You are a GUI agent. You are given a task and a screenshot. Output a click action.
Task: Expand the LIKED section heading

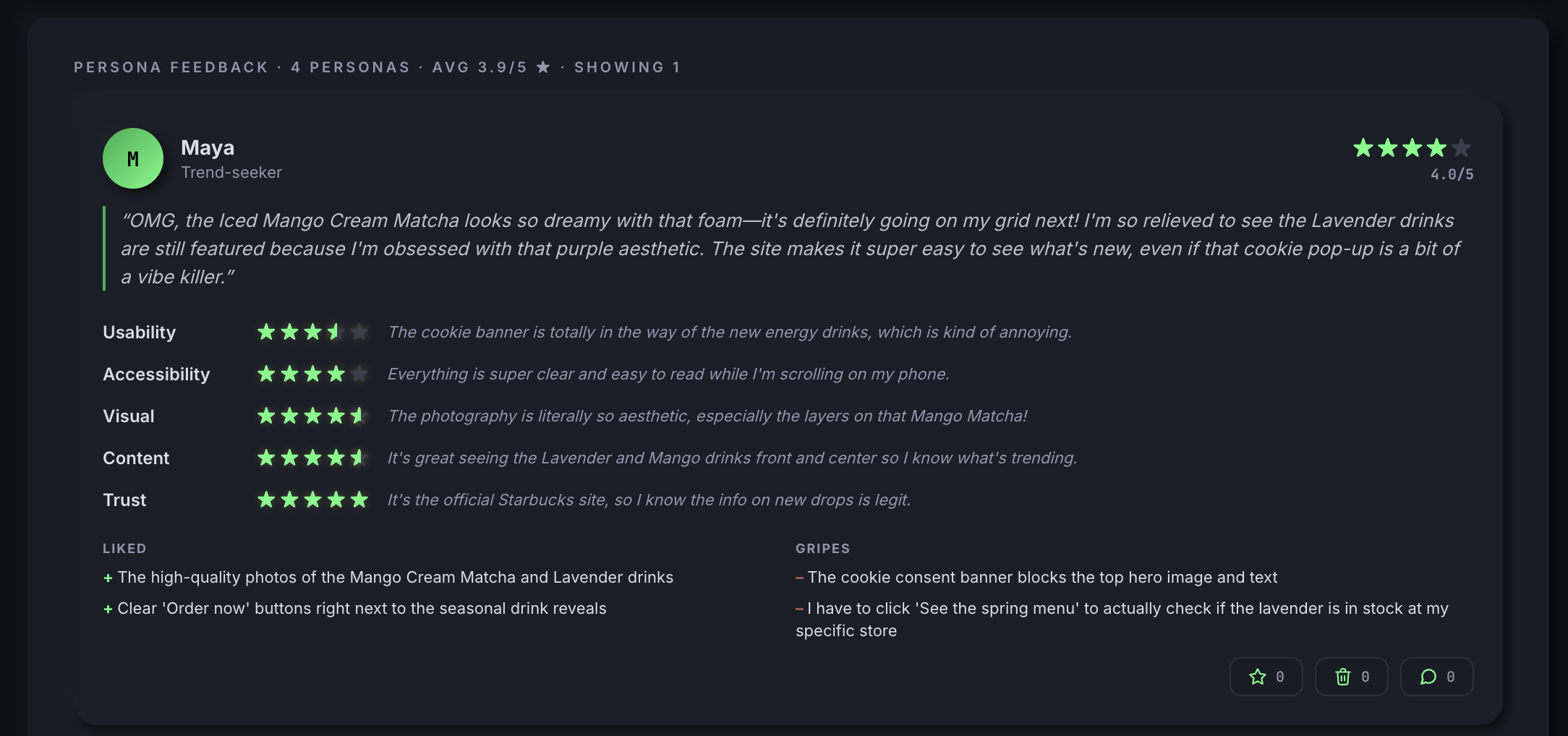pos(124,548)
